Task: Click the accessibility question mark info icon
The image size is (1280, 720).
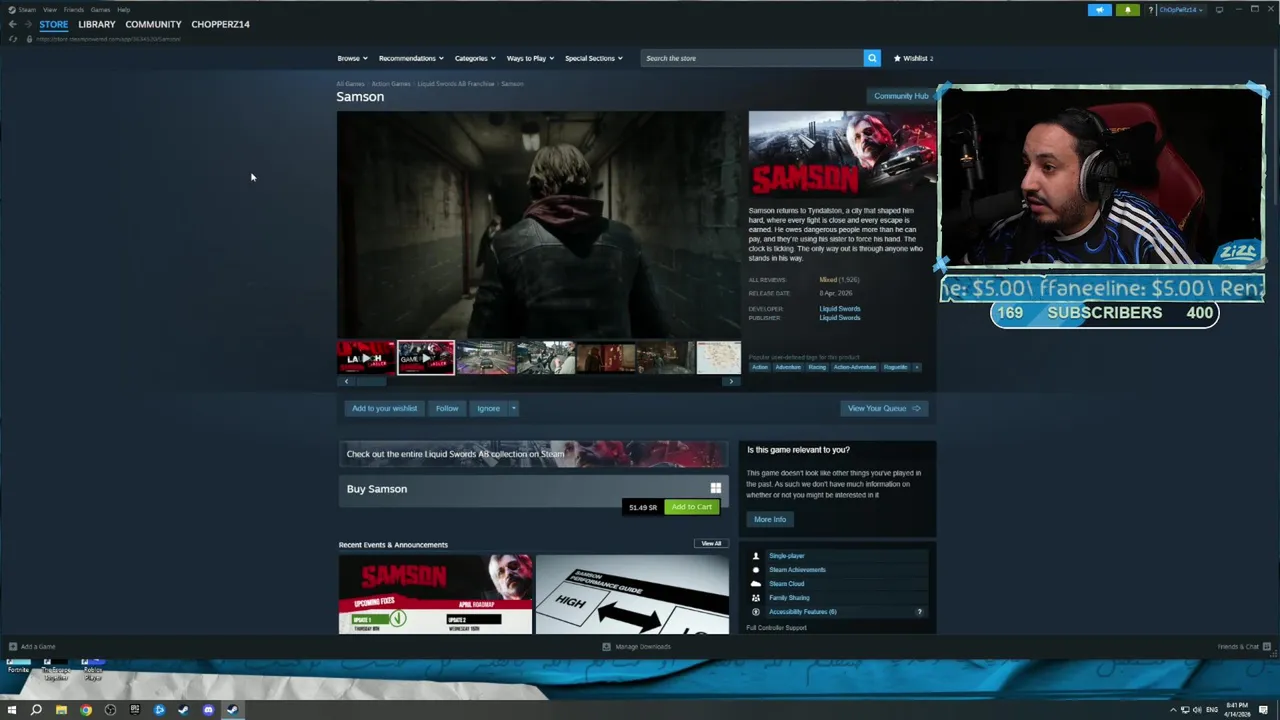Action: [x=919, y=612]
